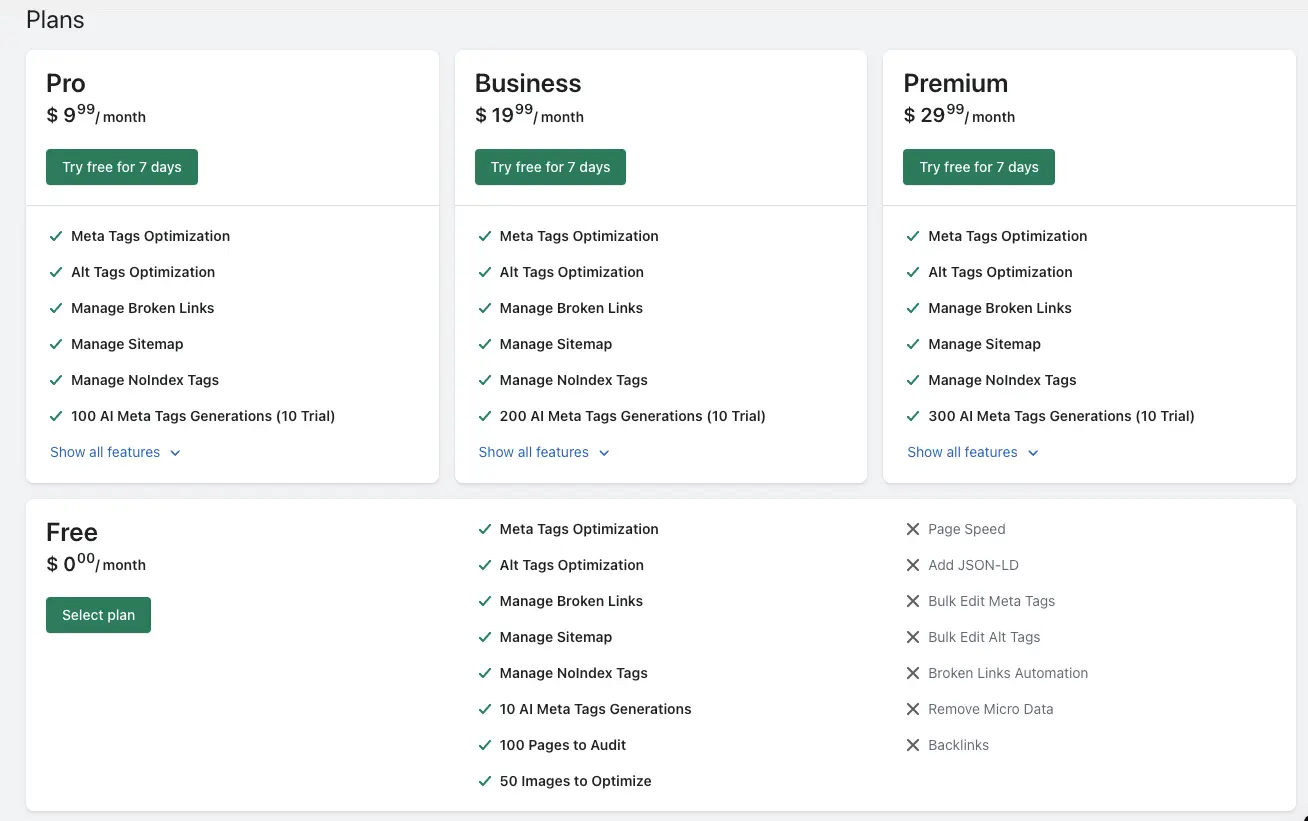Click checkmark beside Premium Meta Tags Optimization
The width and height of the screenshot is (1308, 821).
913,236
